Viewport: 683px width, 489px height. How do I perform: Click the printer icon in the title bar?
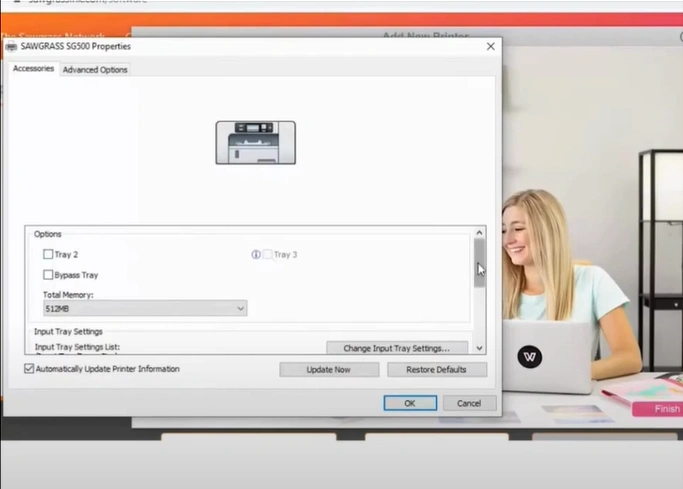pos(11,47)
